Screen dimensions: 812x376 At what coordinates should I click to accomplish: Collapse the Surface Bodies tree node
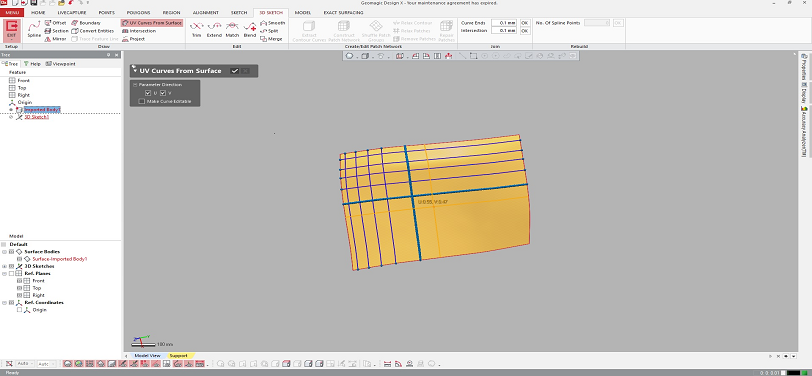pyautogui.click(x=4, y=252)
